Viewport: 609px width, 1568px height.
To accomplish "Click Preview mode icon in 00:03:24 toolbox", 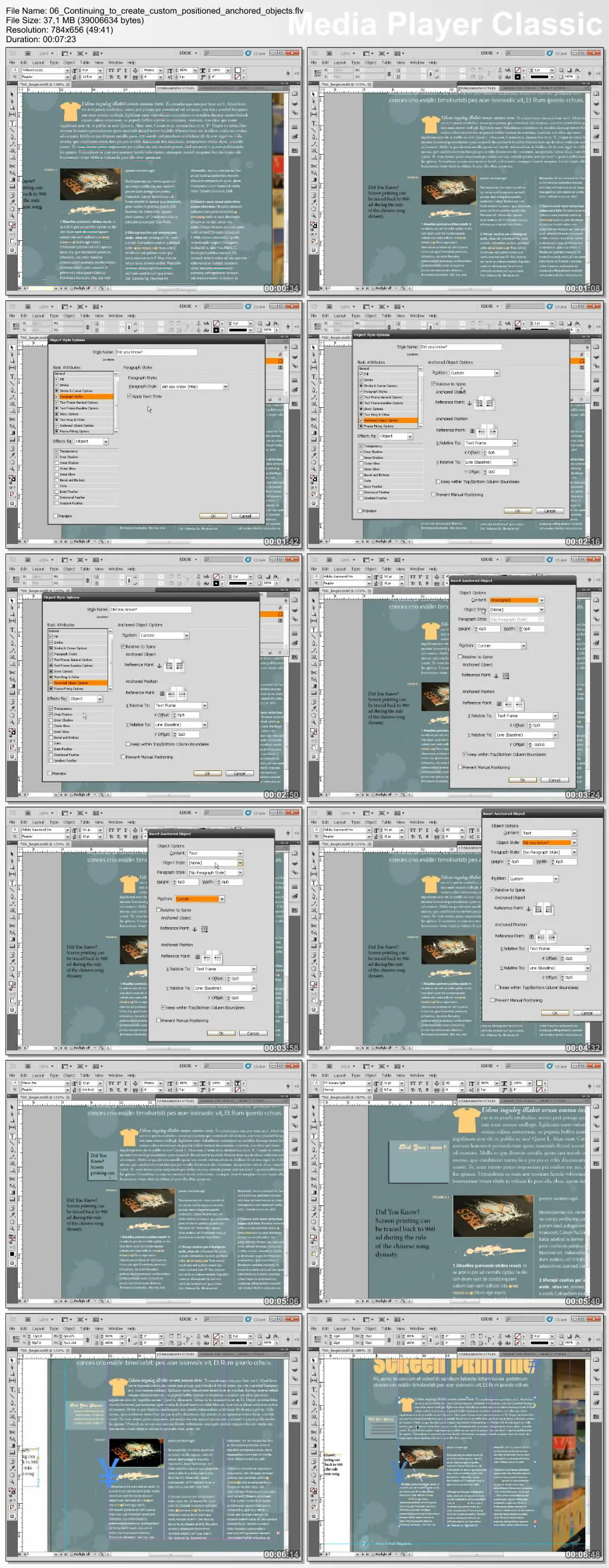I will (313, 757).
